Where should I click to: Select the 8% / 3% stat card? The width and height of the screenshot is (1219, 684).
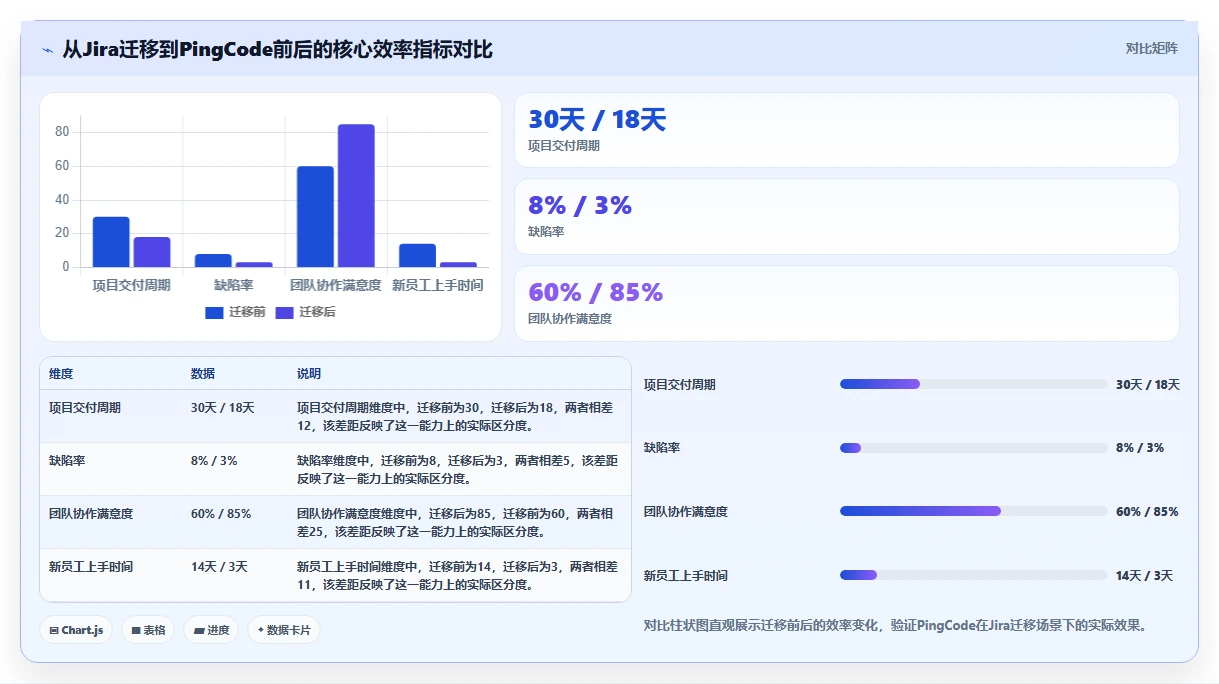(847, 216)
